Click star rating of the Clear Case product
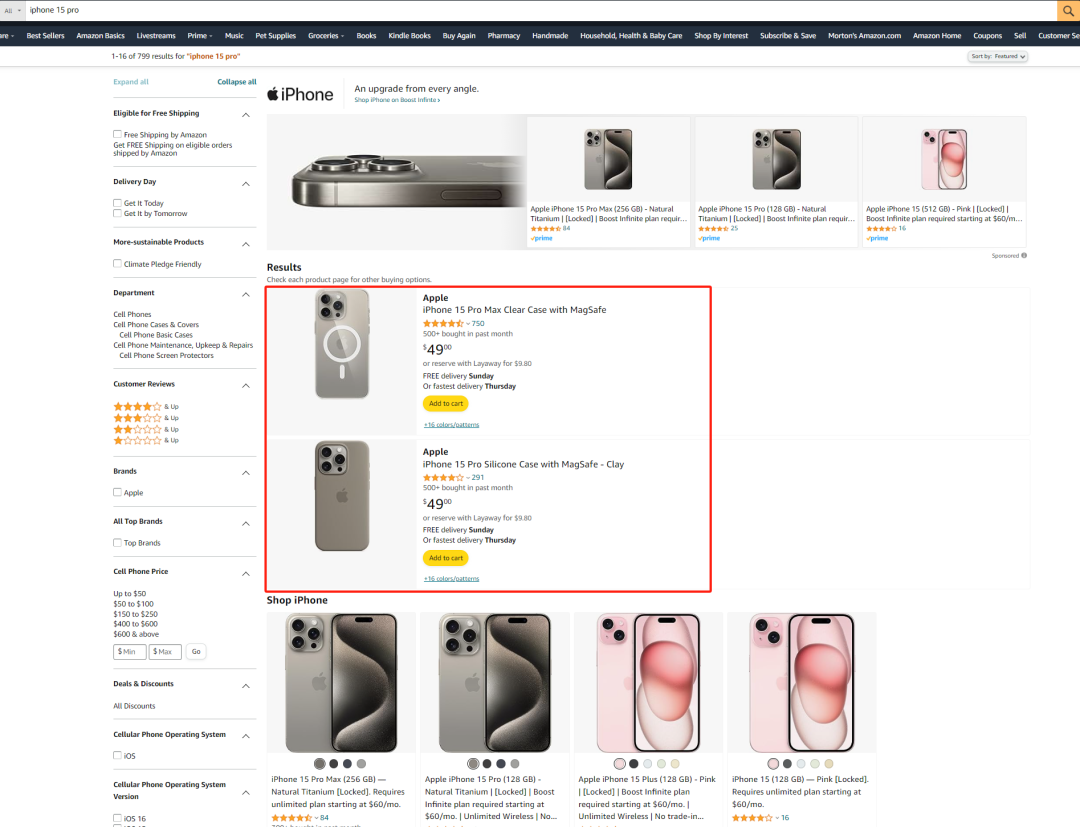1080x827 pixels. click(x=443, y=323)
